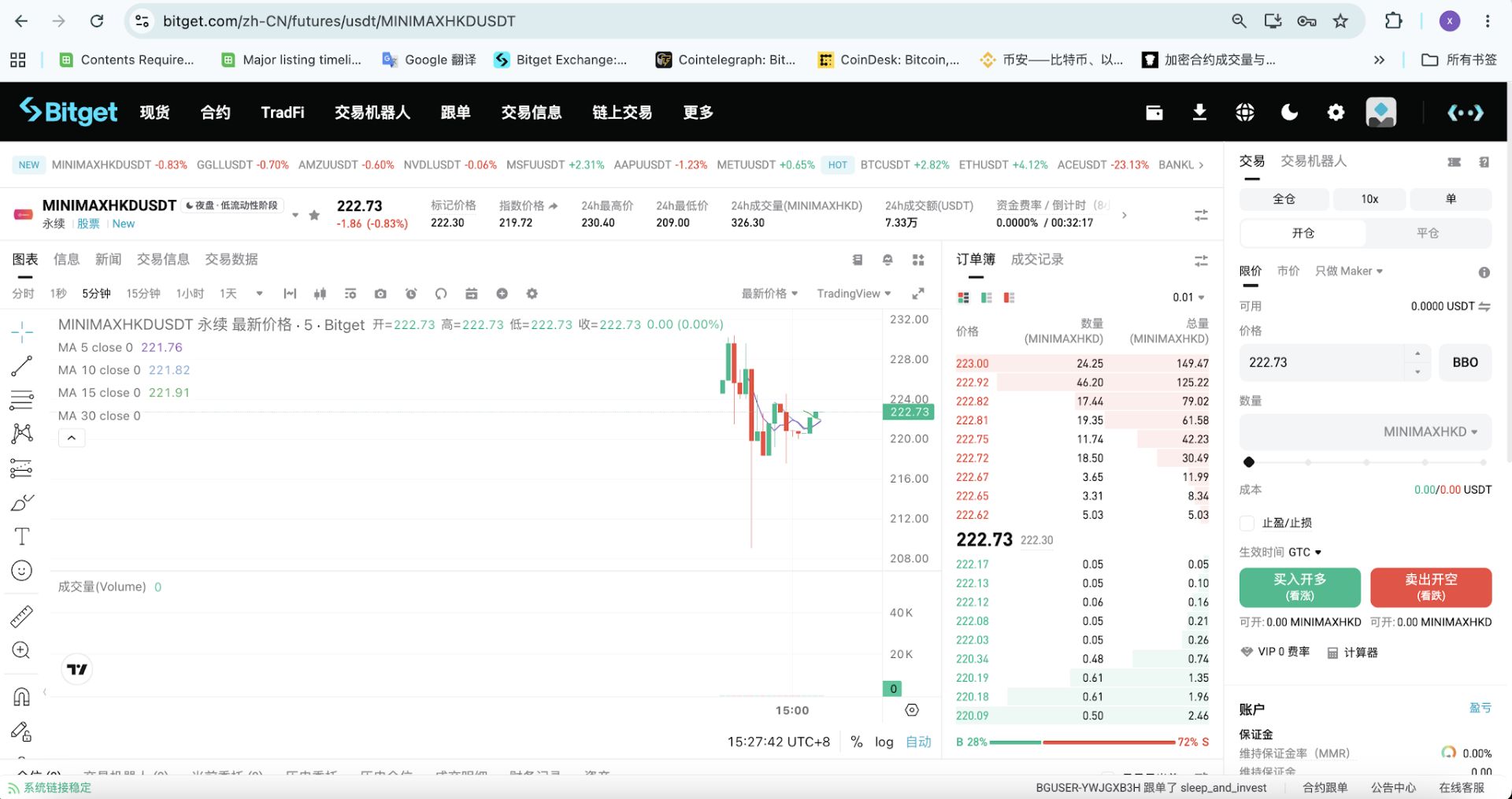Open the emoji icons tool
1512x799 pixels.
coord(22,571)
